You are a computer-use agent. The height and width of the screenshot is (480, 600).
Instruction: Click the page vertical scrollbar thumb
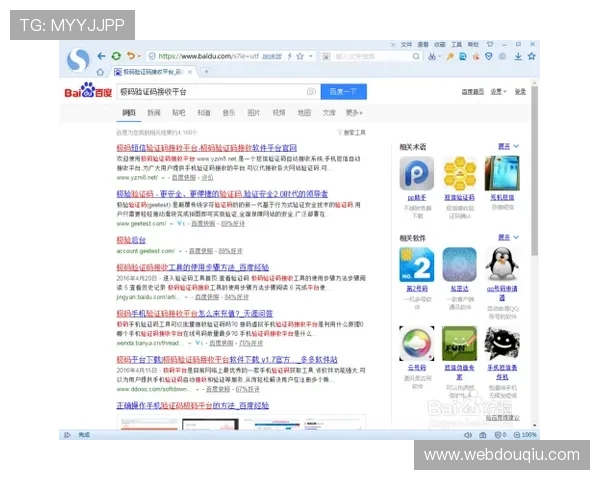pyautogui.click(x=535, y=171)
